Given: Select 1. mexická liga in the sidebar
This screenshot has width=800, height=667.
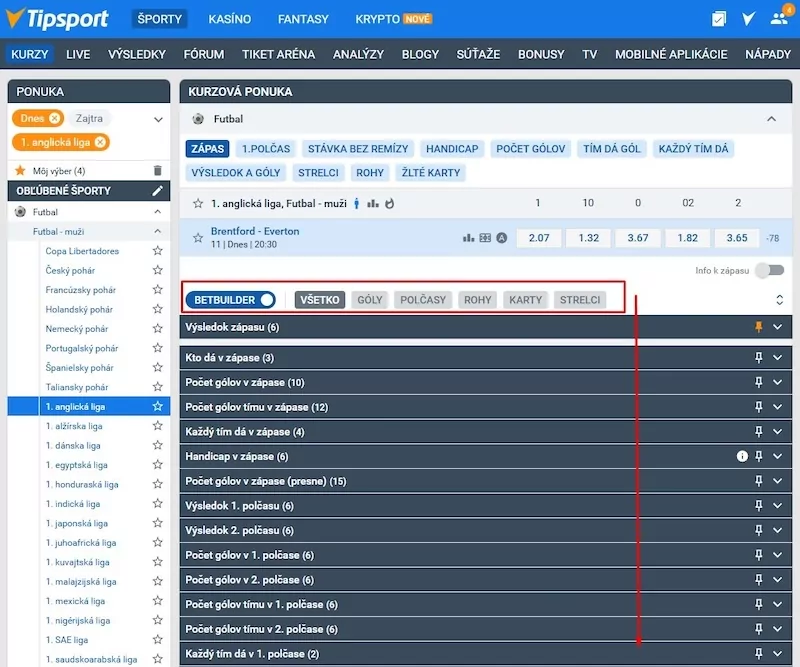Looking at the screenshot, I should tap(76, 601).
